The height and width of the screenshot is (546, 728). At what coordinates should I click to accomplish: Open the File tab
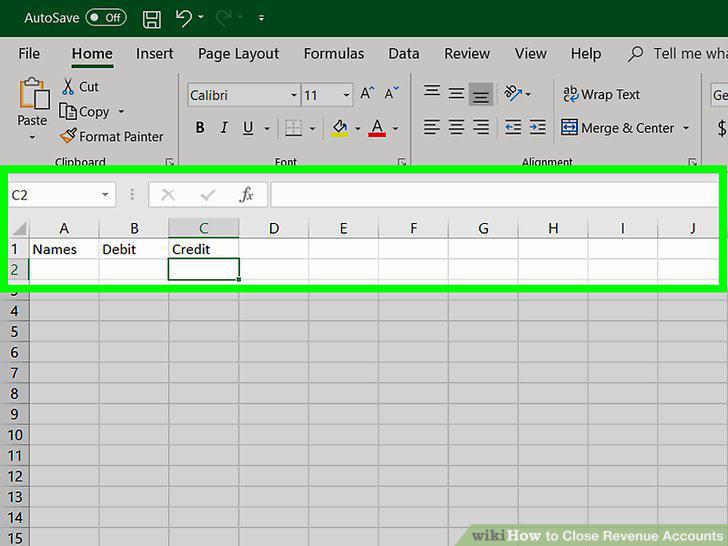tap(29, 53)
